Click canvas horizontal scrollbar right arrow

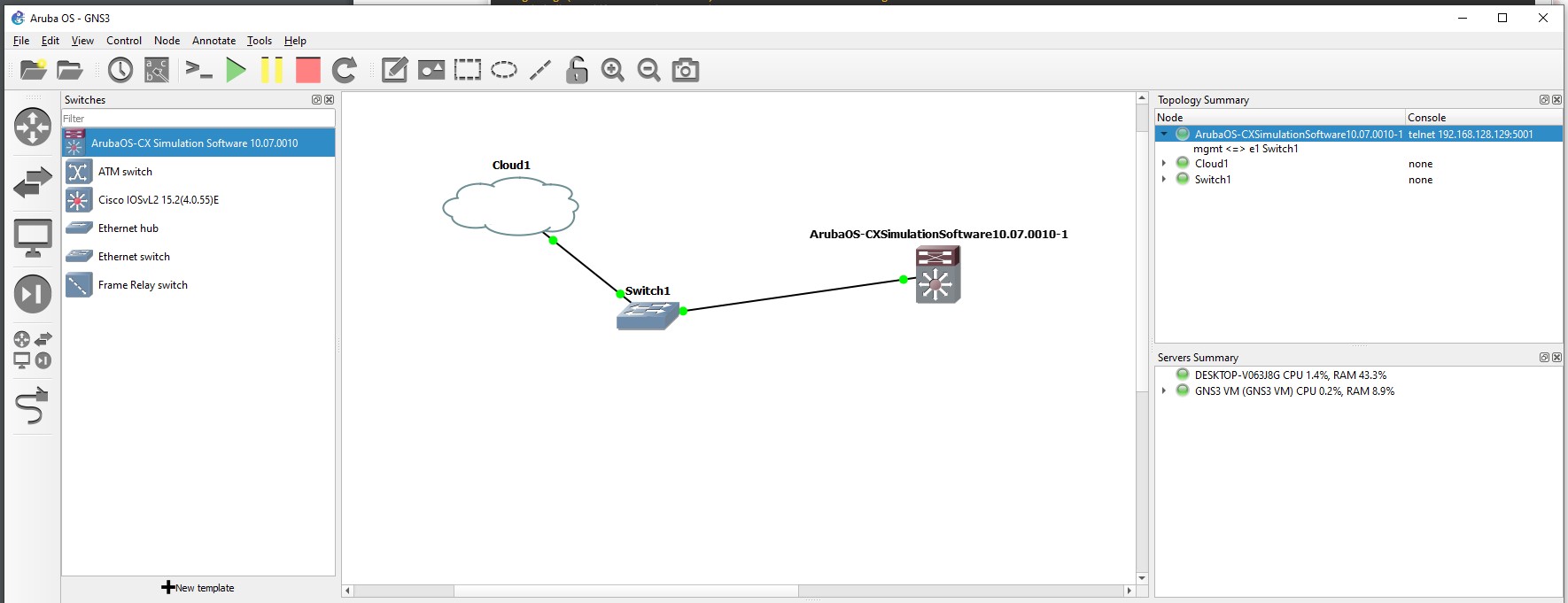(1129, 591)
